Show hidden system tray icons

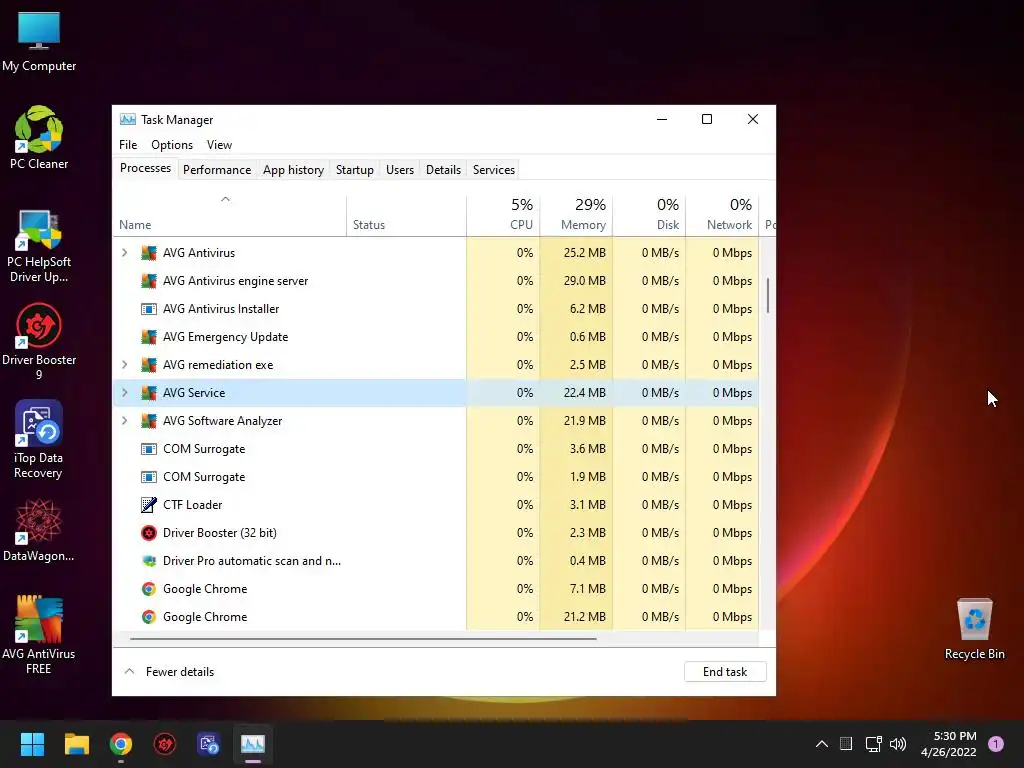pos(822,744)
